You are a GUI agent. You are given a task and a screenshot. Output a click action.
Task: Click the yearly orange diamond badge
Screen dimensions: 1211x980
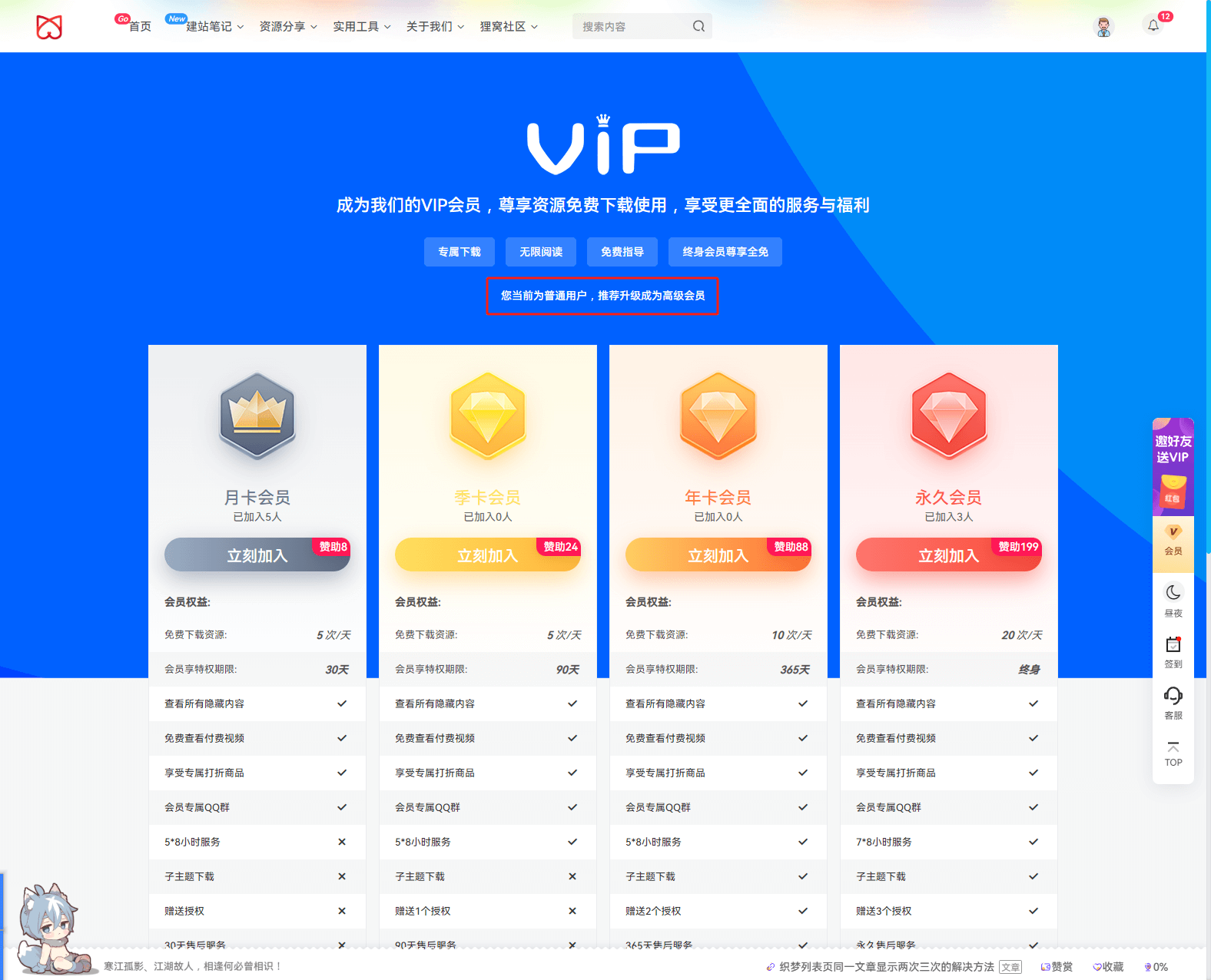pyautogui.click(x=718, y=416)
